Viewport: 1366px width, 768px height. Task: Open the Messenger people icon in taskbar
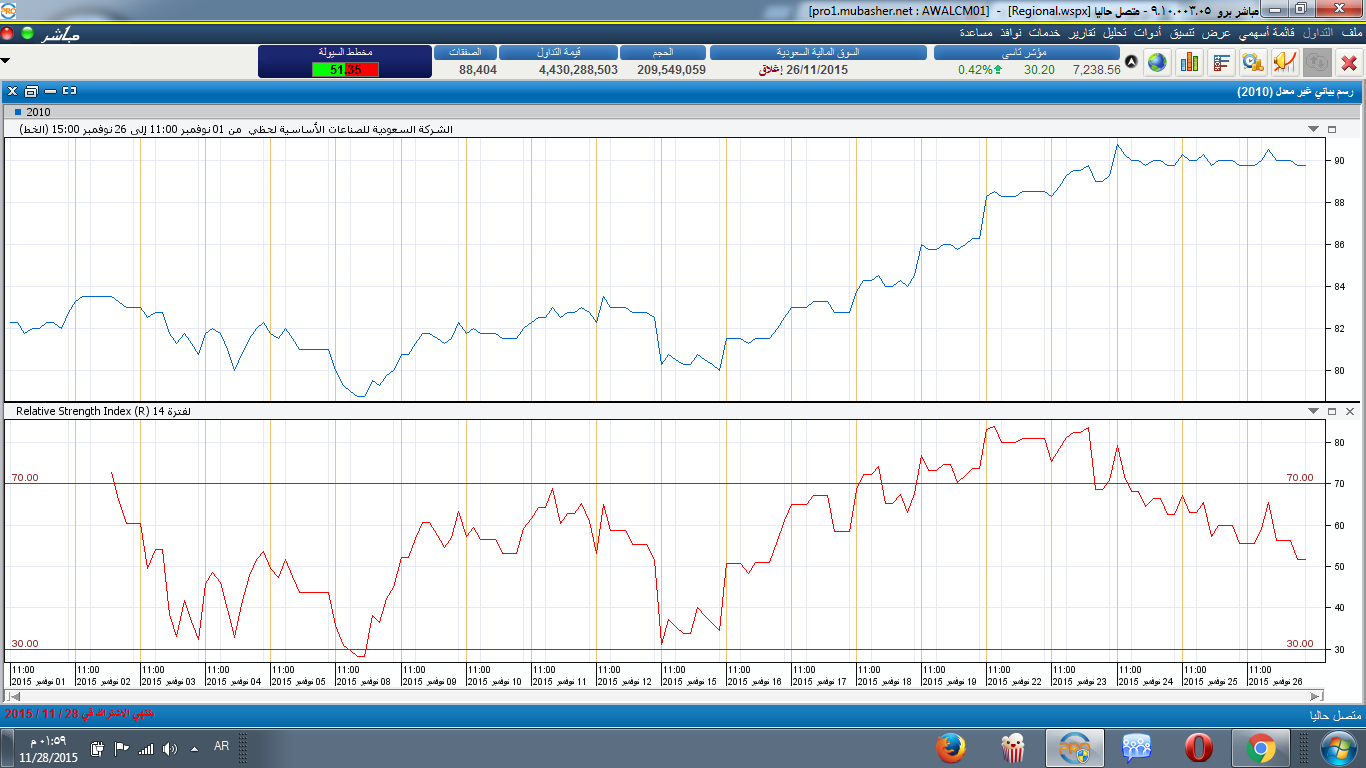coord(1136,747)
